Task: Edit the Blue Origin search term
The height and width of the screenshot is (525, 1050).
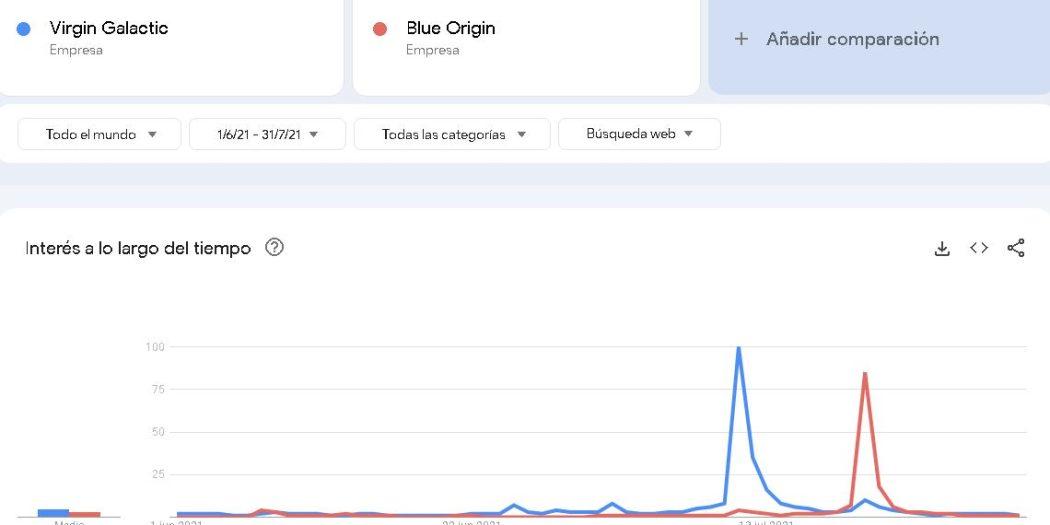Action: (x=451, y=28)
